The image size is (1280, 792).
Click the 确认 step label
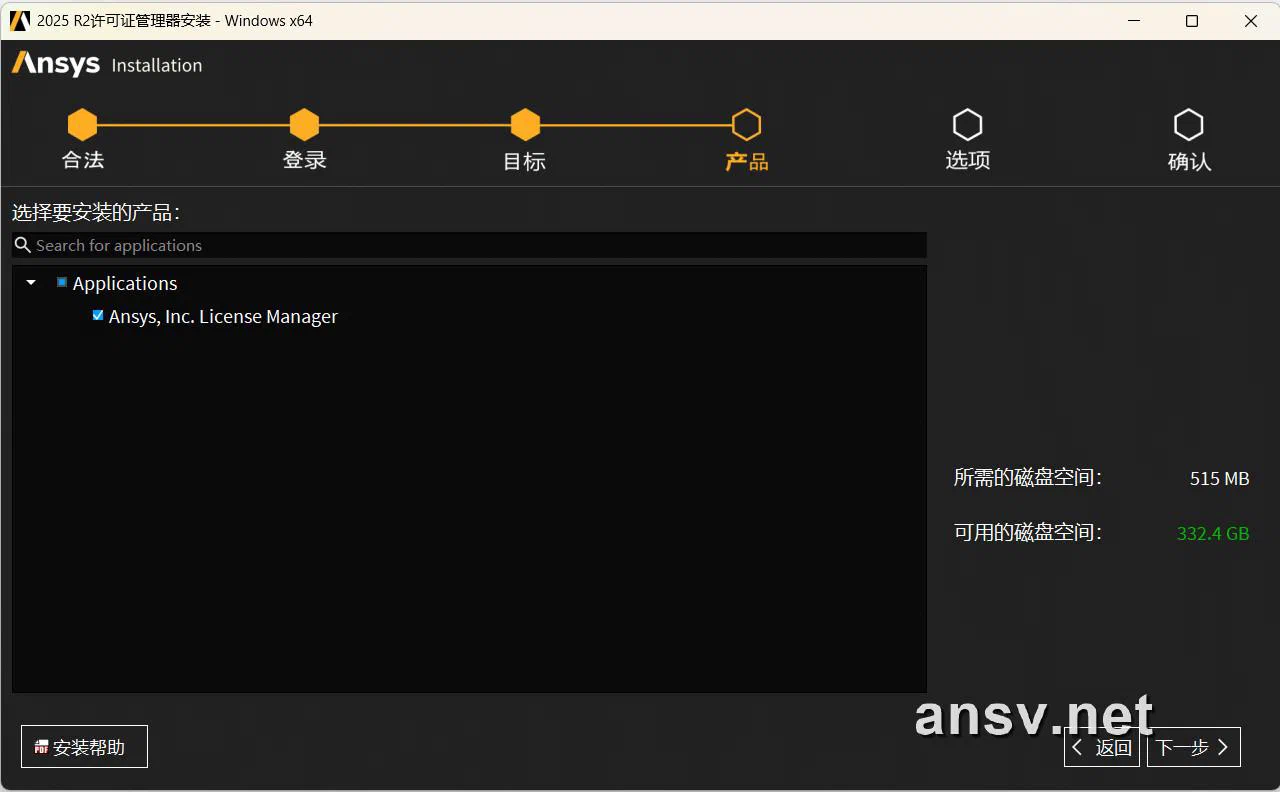tap(1189, 161)
